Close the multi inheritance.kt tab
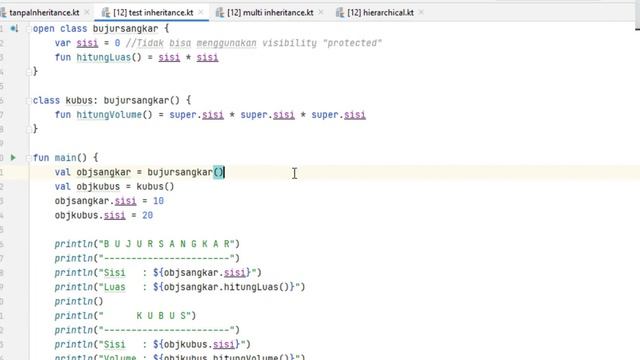 coord(321,13)
